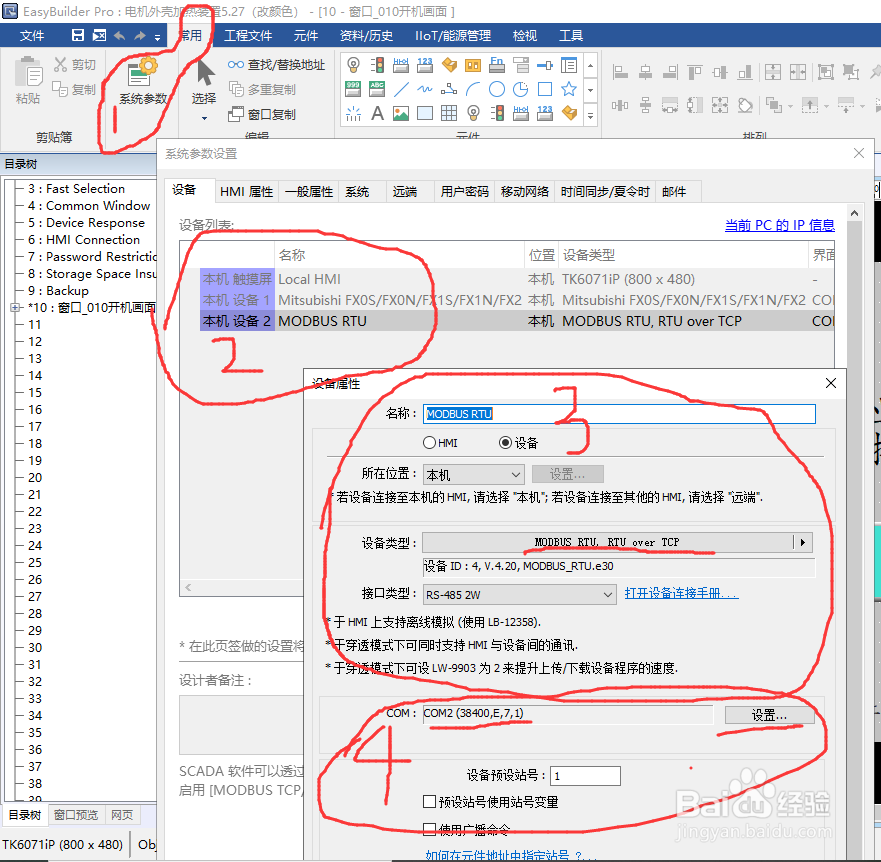
Task: Open 系统参数 system parameters
Action: coord(143,80)
